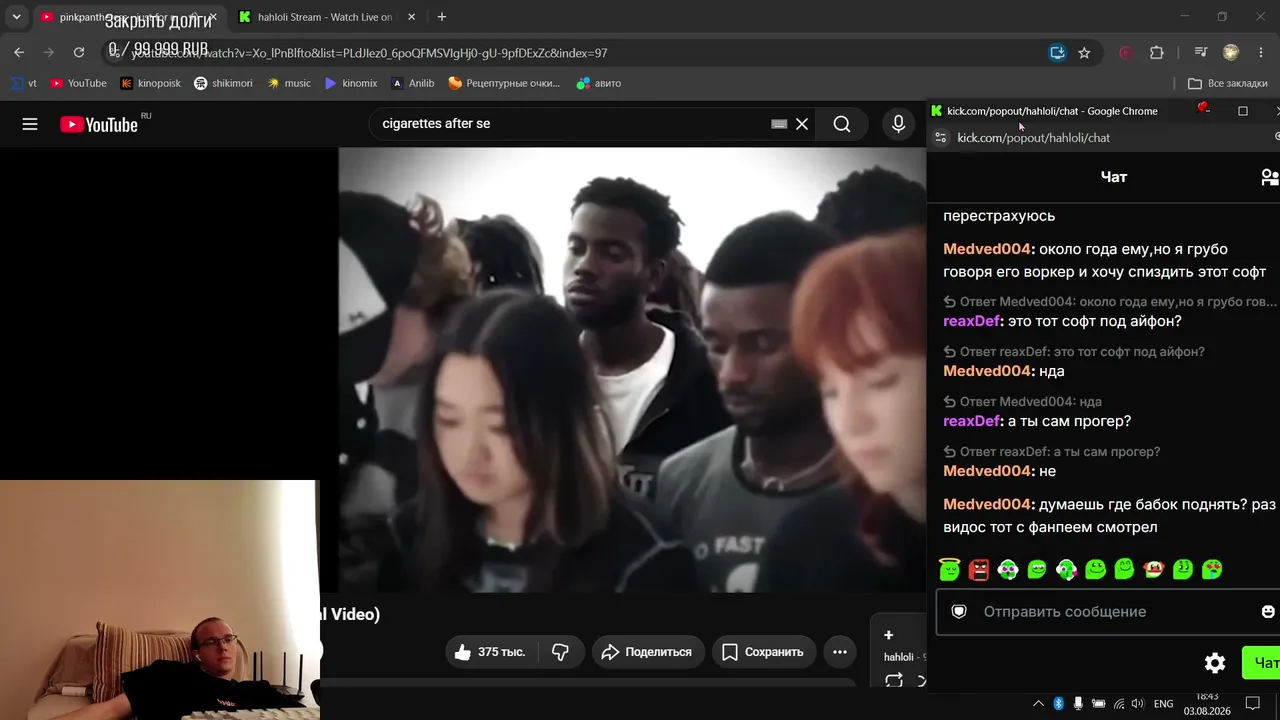Viewport: 1280px width, 720px height.
Task: Open the volume speaker tray icon
Action: click(1137, 704)
